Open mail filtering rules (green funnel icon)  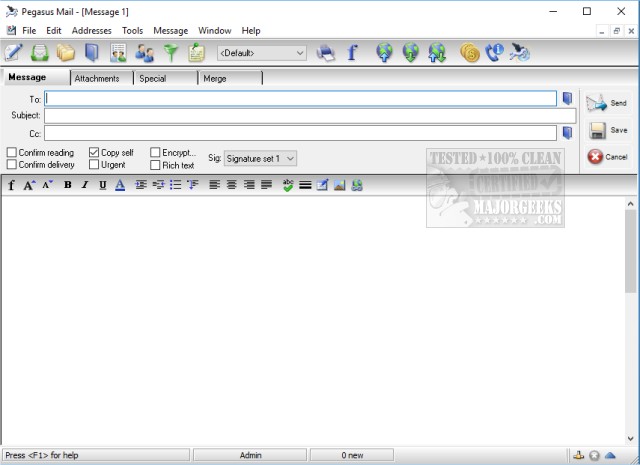point(171,53)
